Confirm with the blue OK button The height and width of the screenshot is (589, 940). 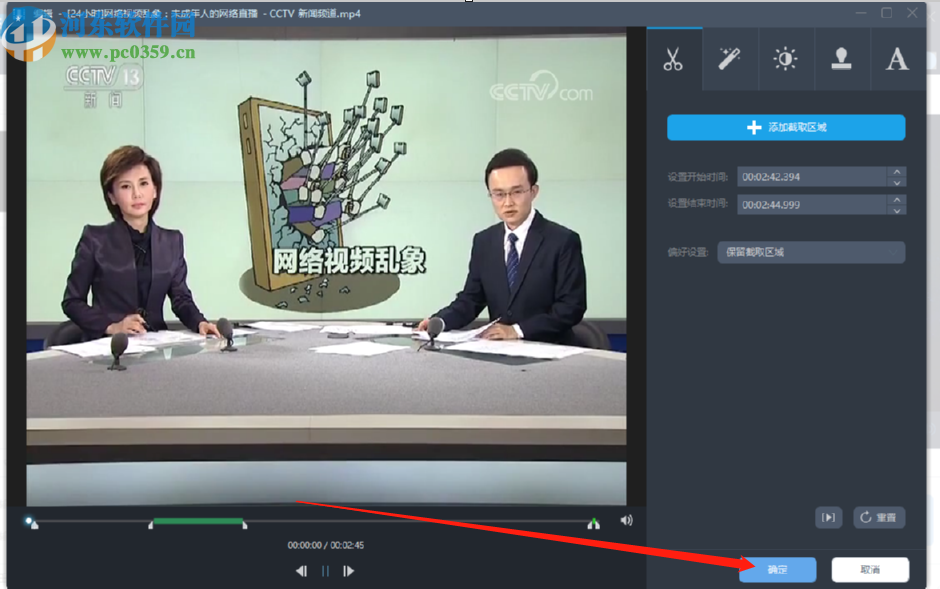778,569
